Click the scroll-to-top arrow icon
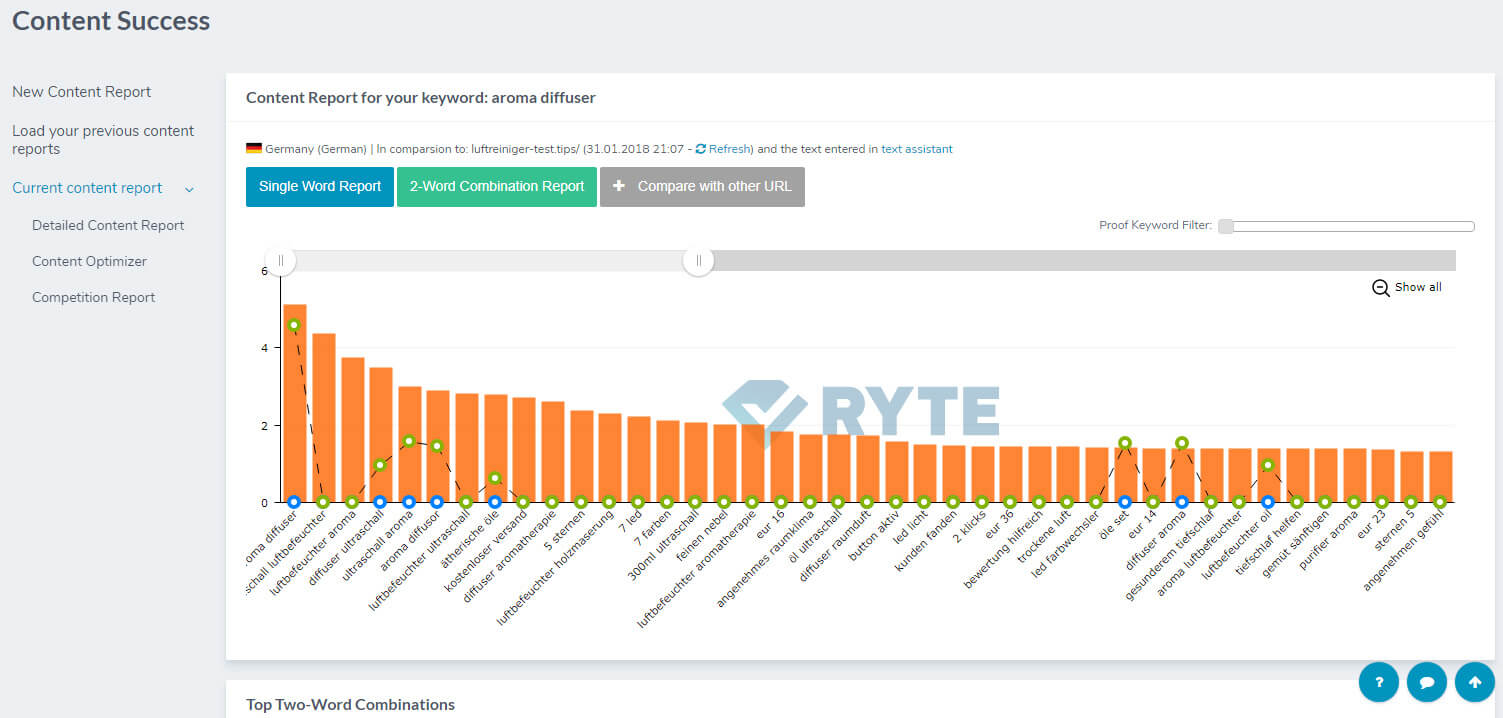Screen dimensions: 1503x718 (x=1475, y=682)
